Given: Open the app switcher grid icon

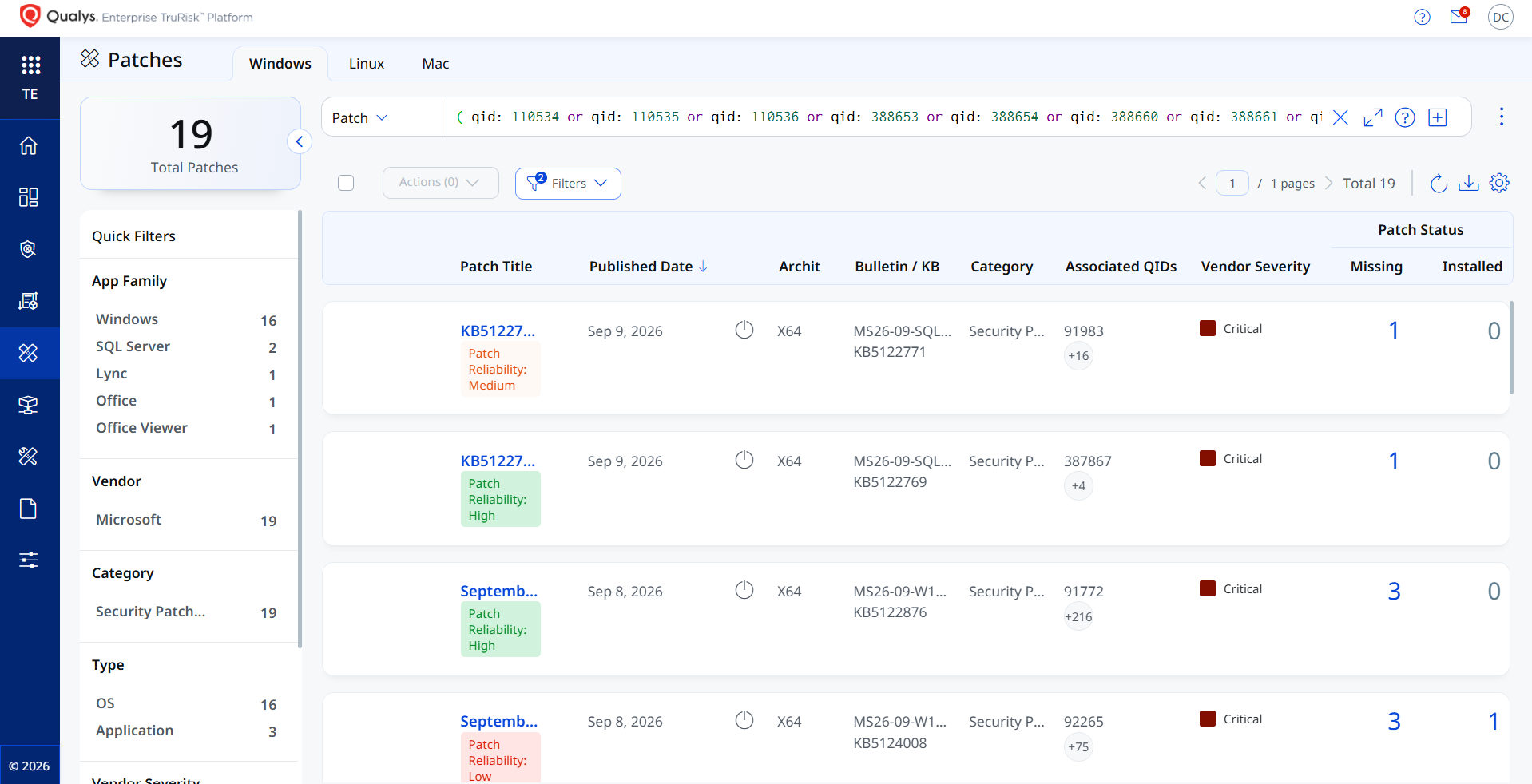Looking at the screenshot, I should pos(30,65).
